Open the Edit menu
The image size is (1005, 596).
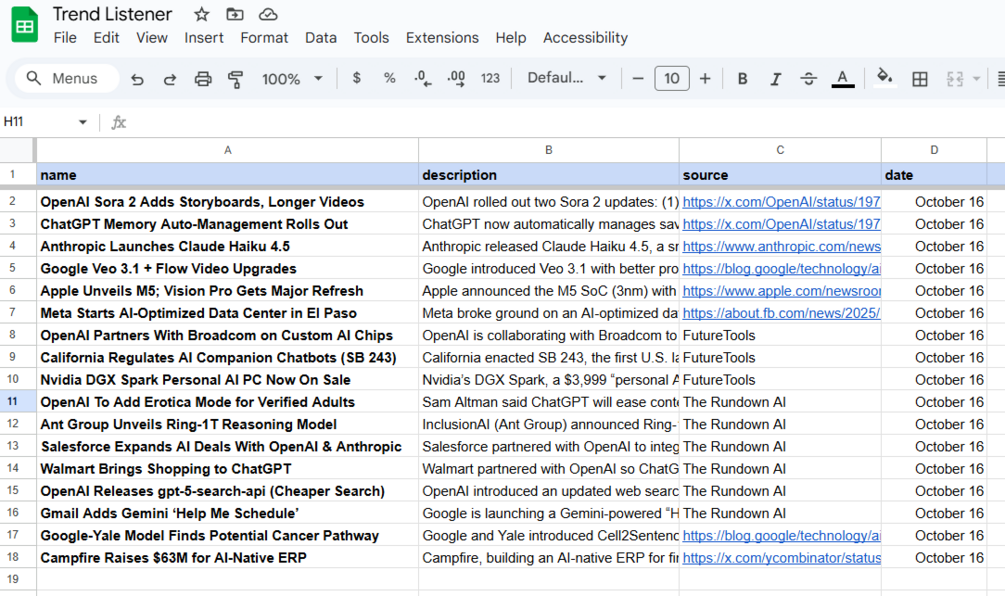click(x=106, y=38)
